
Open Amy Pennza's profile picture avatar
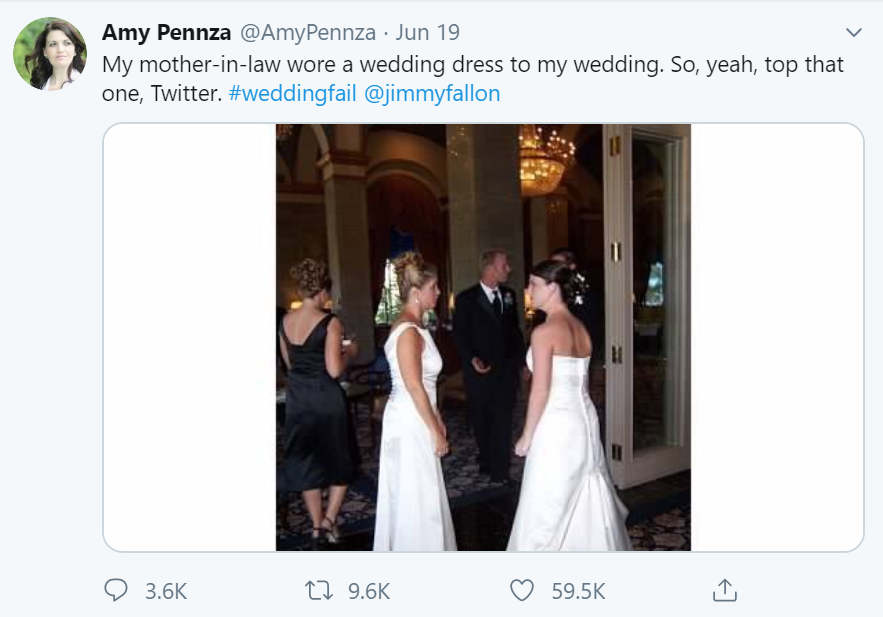[x=50, y=53]
